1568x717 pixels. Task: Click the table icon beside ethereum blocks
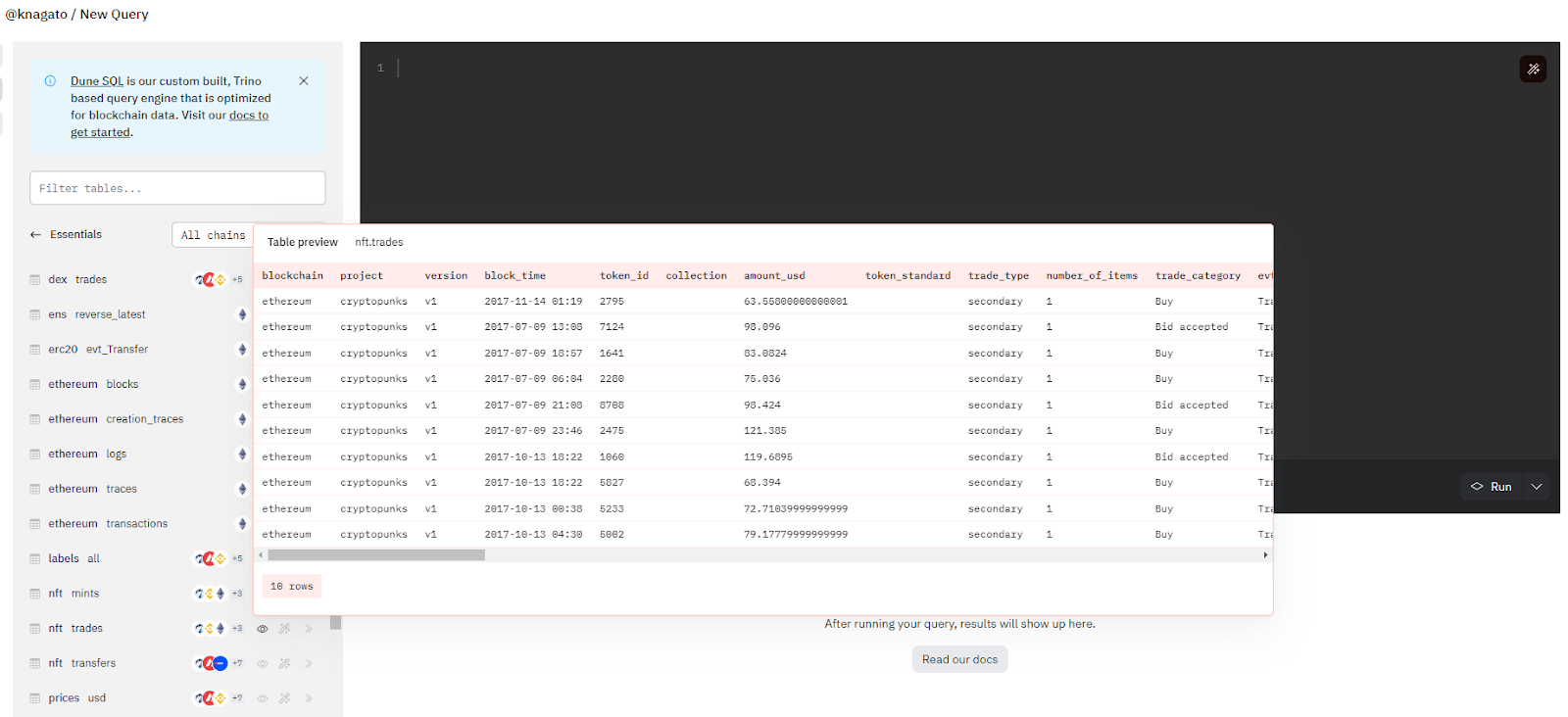(35, 385)
